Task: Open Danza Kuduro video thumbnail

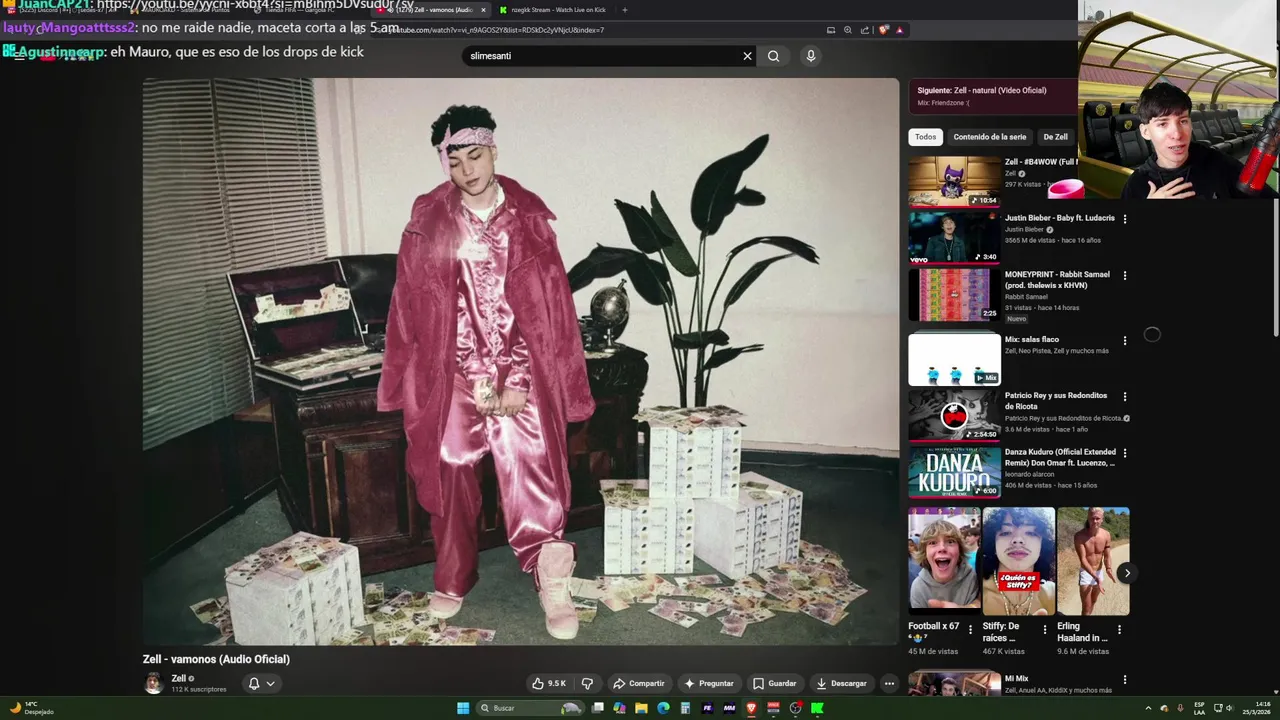Action: click(x=954, y=471)
